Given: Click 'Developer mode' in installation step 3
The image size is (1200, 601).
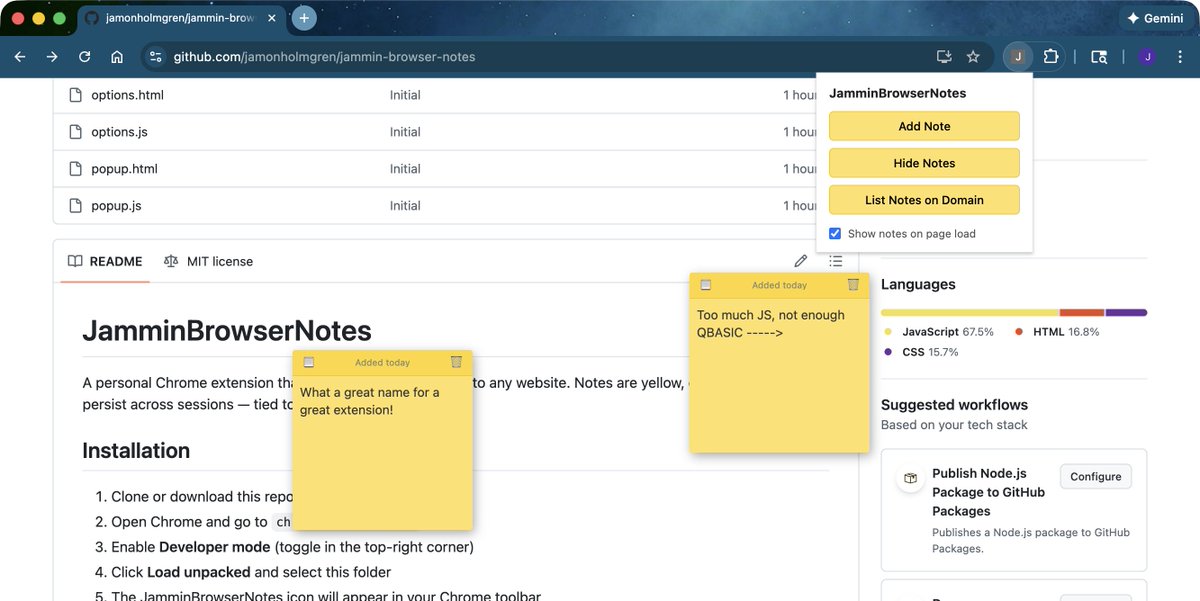Looking at the screenshot, I should click(214, 547).
